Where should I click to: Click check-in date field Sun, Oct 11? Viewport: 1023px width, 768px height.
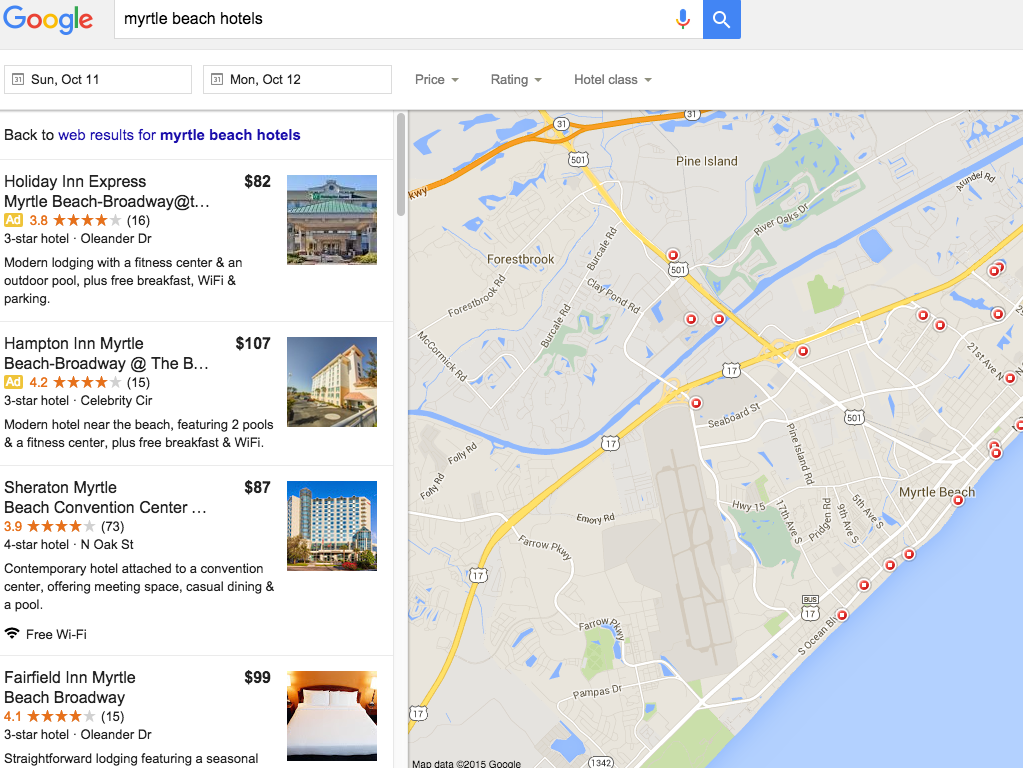[98, 80]
